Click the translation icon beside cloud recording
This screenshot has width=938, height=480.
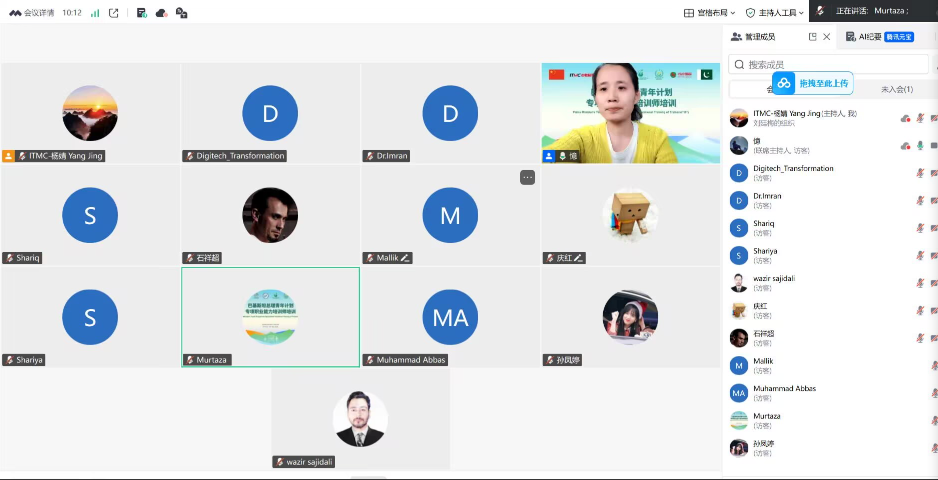(x=181, y=13)
